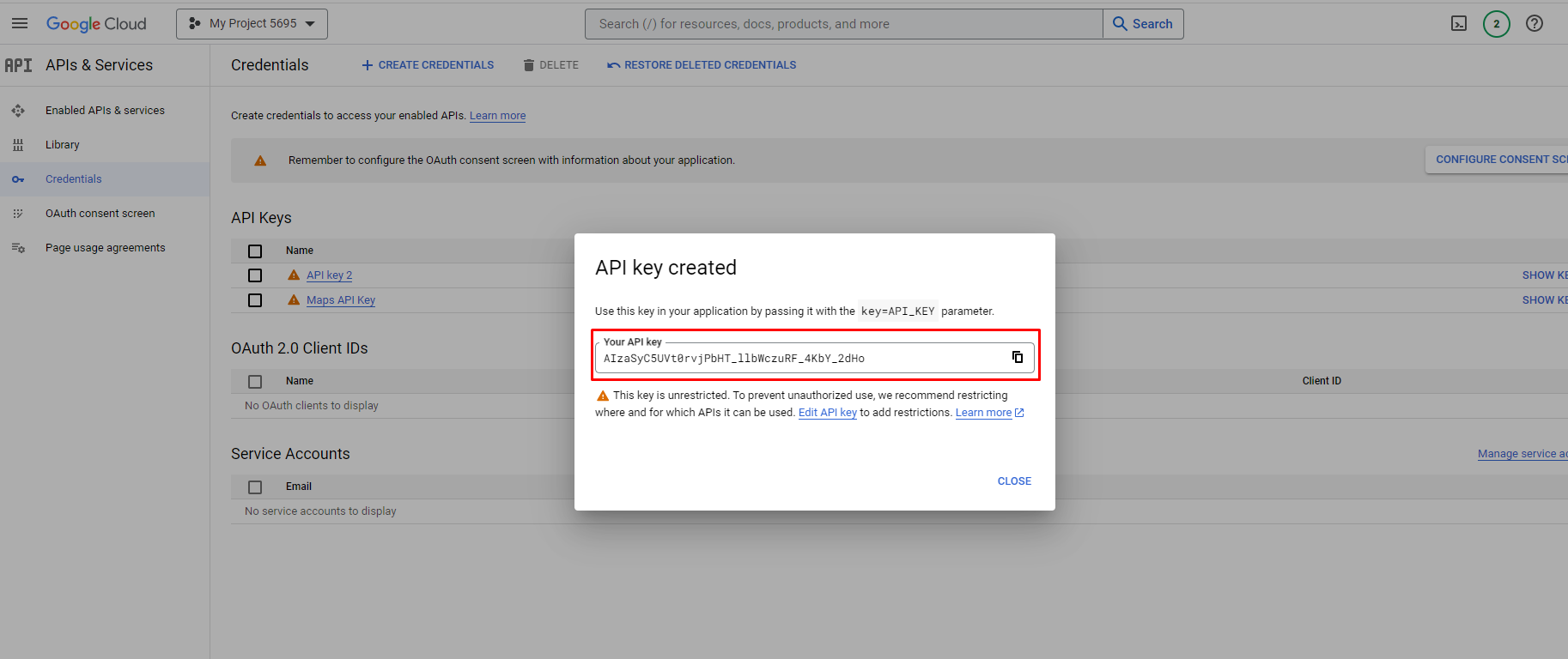Click the warning icon beside Maps API Key
The height and width of the screenshot is (659, 1568).
(x=294, y=300)
